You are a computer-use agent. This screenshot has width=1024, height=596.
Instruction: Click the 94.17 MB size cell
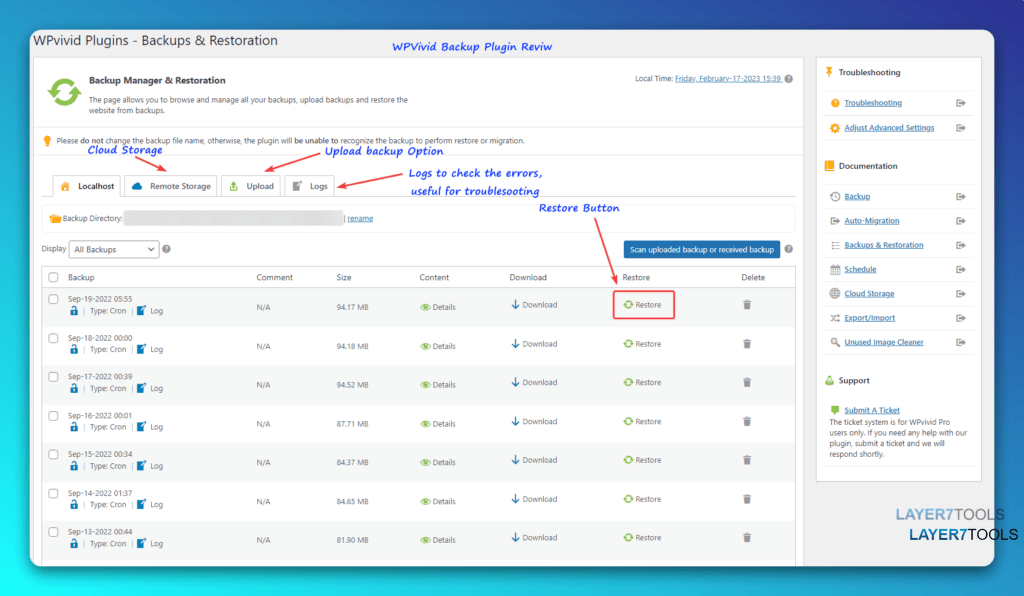[x=353, y=307]
